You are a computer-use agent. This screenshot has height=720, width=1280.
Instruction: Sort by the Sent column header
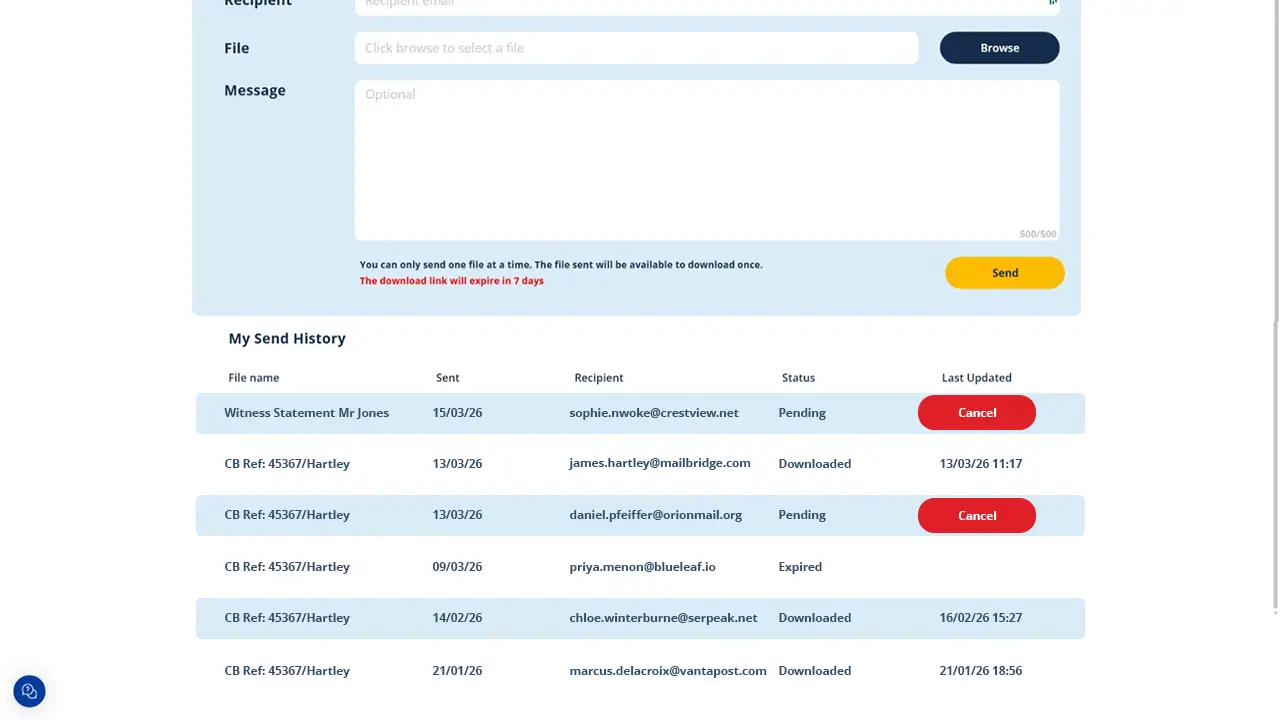(447, 377)
